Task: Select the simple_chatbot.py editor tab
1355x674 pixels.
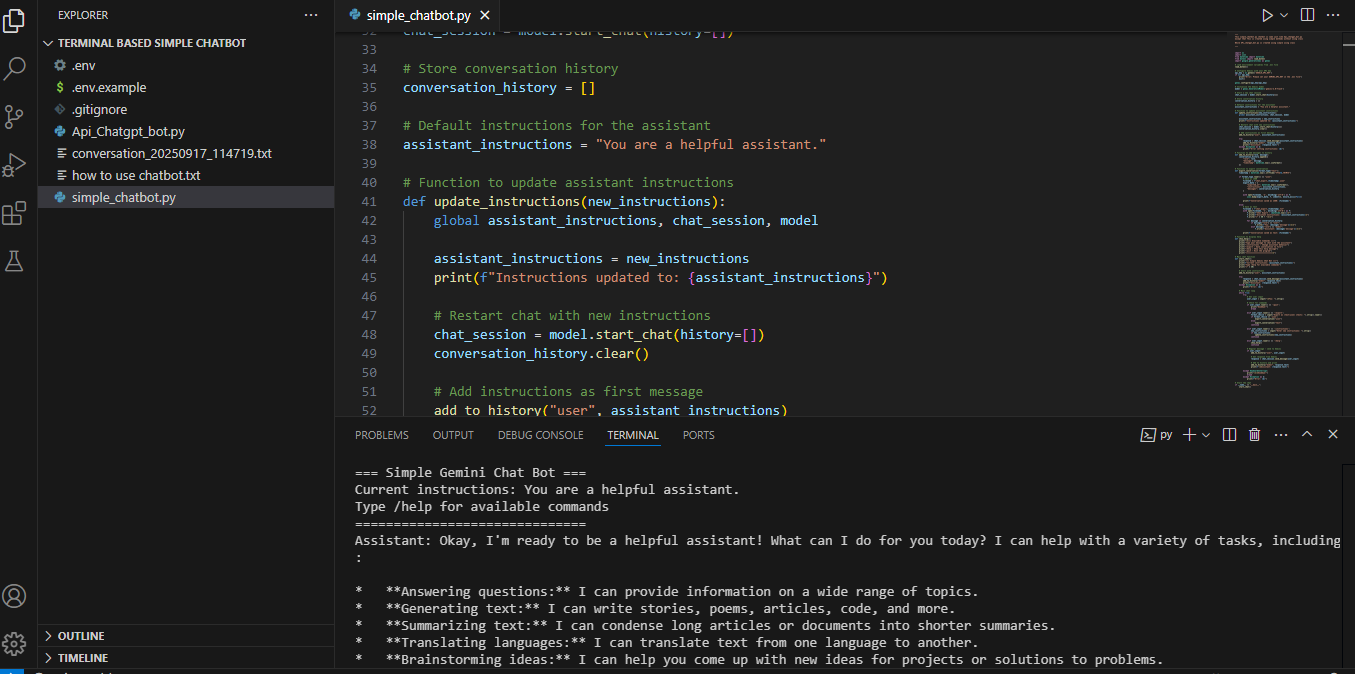Action: 417,16
